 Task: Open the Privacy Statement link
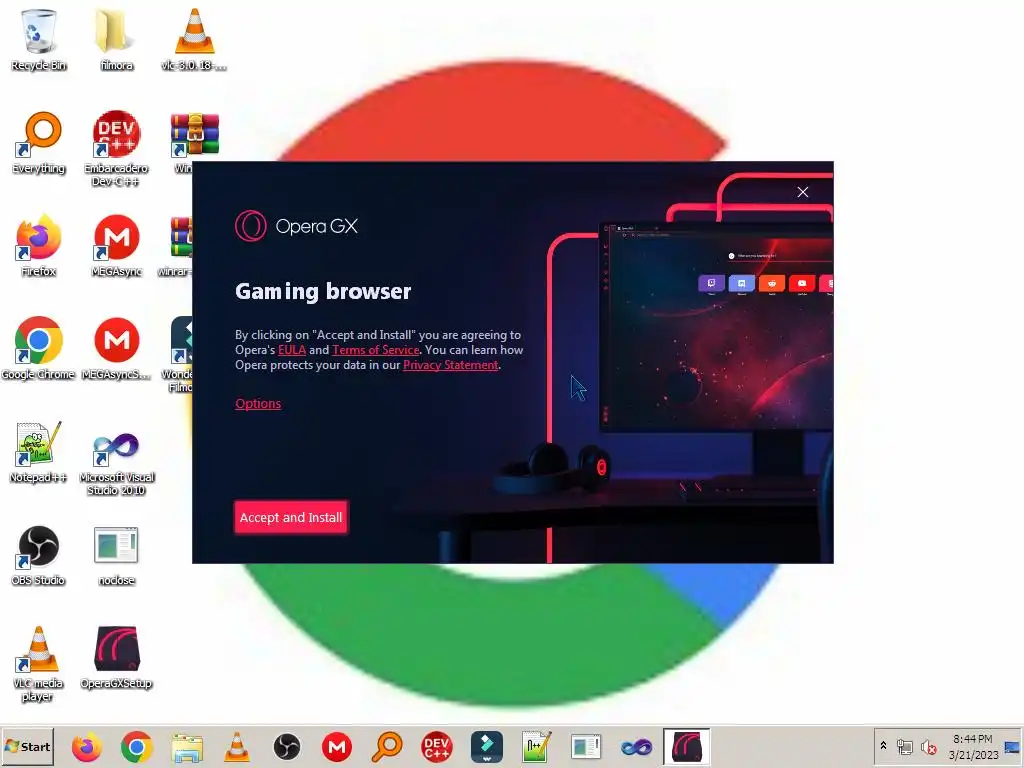[x=451, y=365]
